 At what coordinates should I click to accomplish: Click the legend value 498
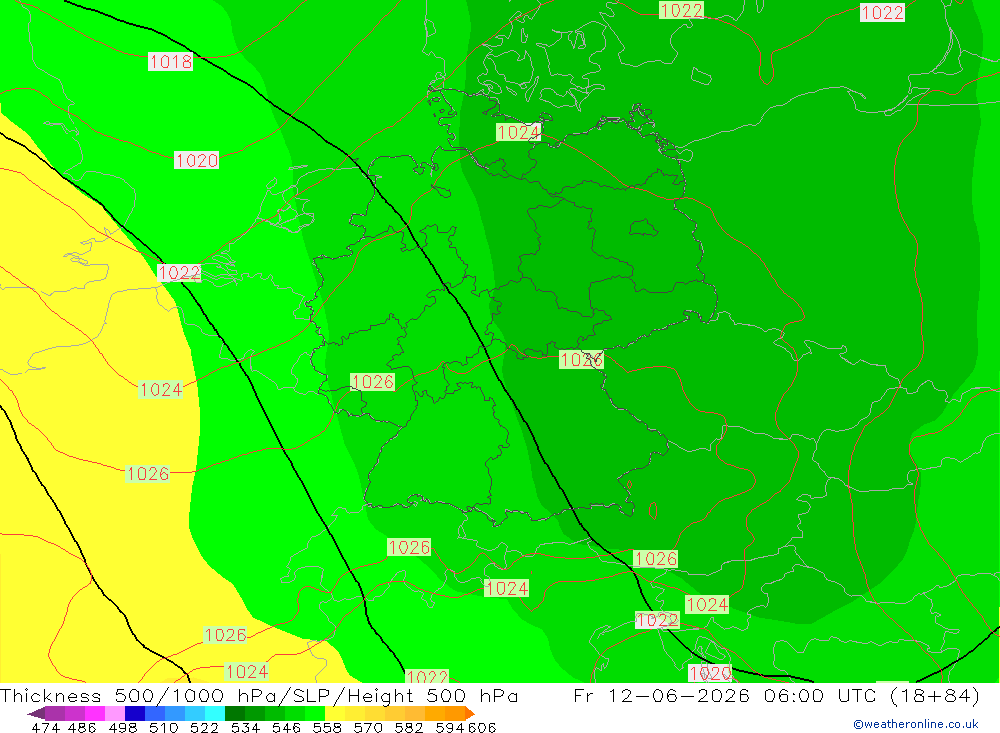[x=122, y=727]
